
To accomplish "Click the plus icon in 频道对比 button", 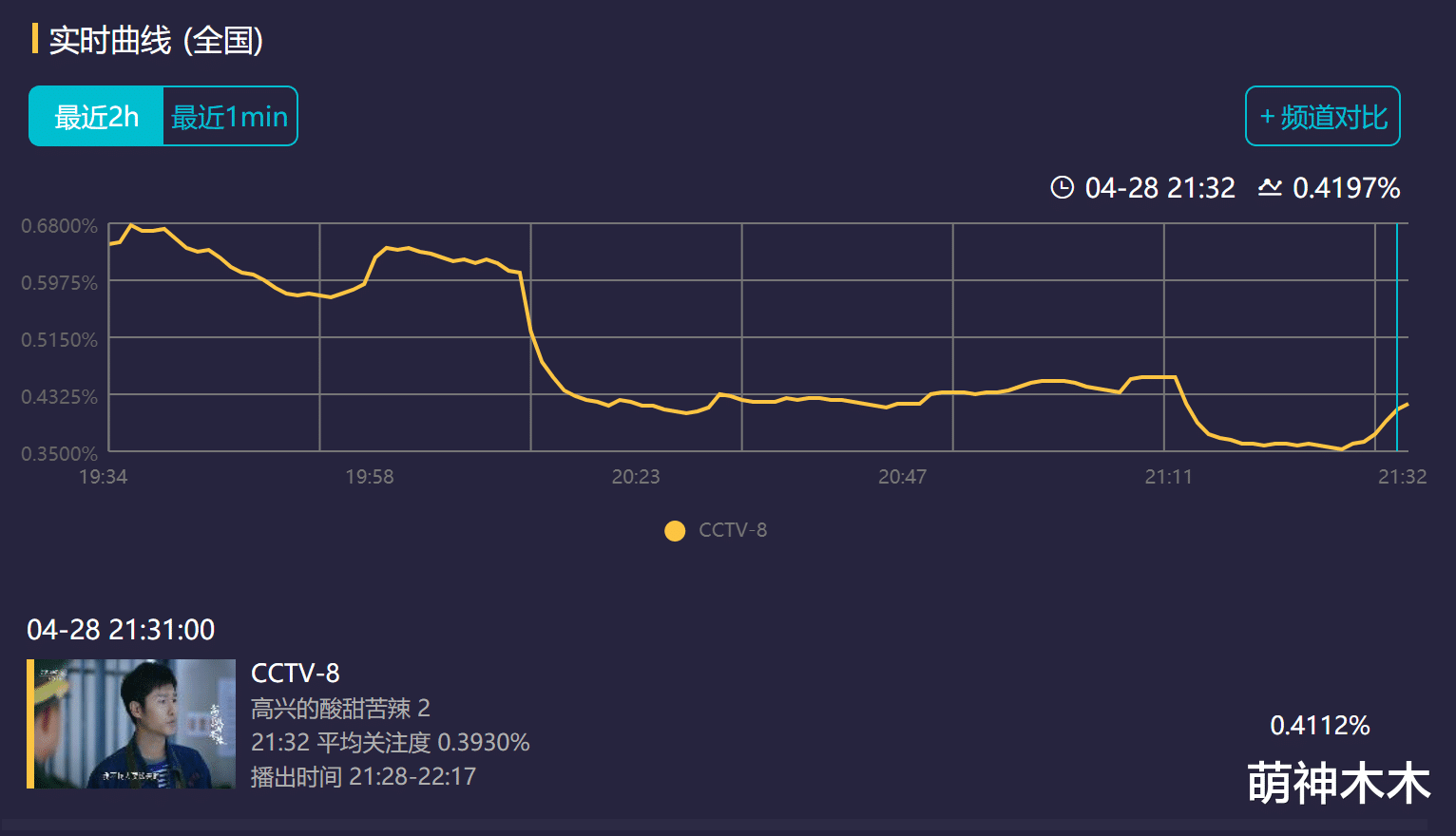I will pos(1266,116).
